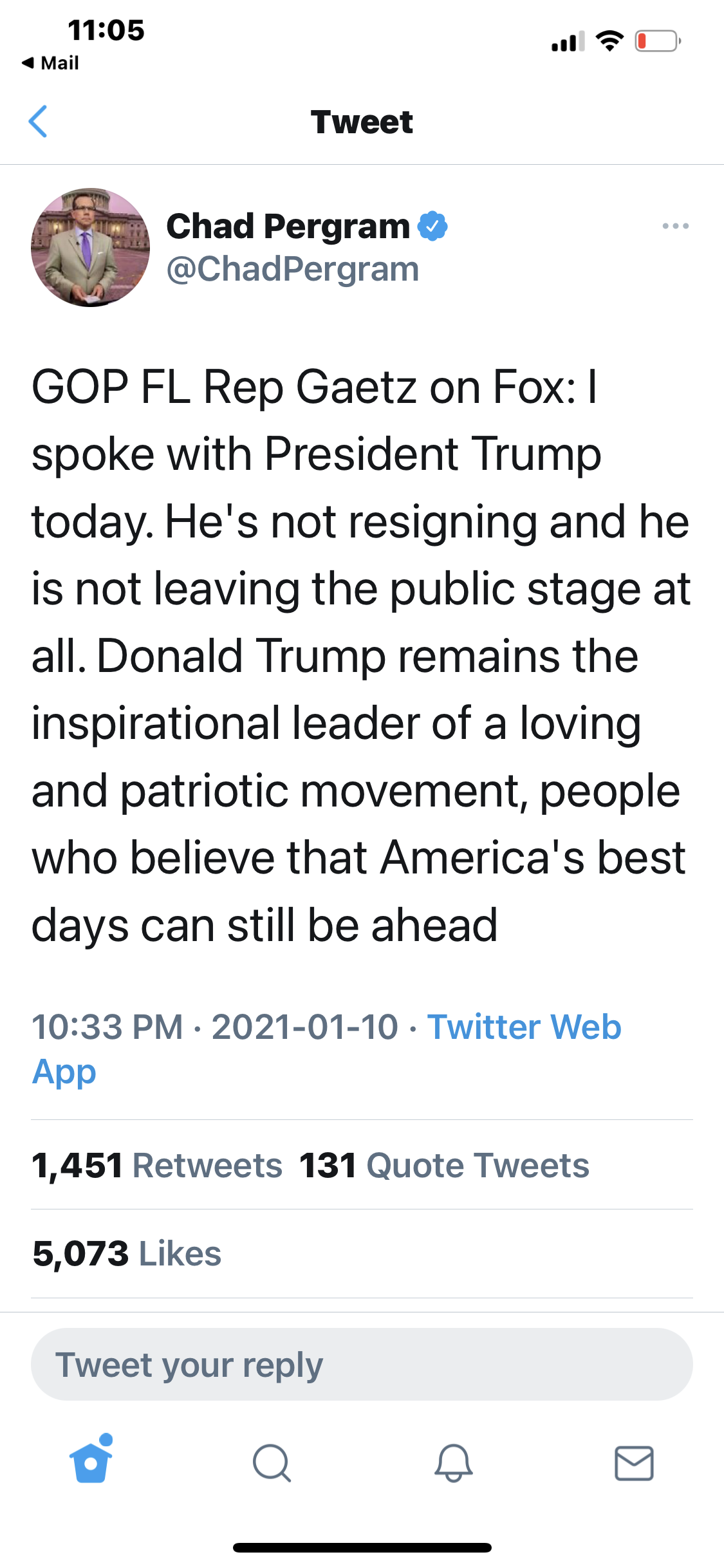
Task: Tap the @ChadPergram handle
Action: (293, 269)
